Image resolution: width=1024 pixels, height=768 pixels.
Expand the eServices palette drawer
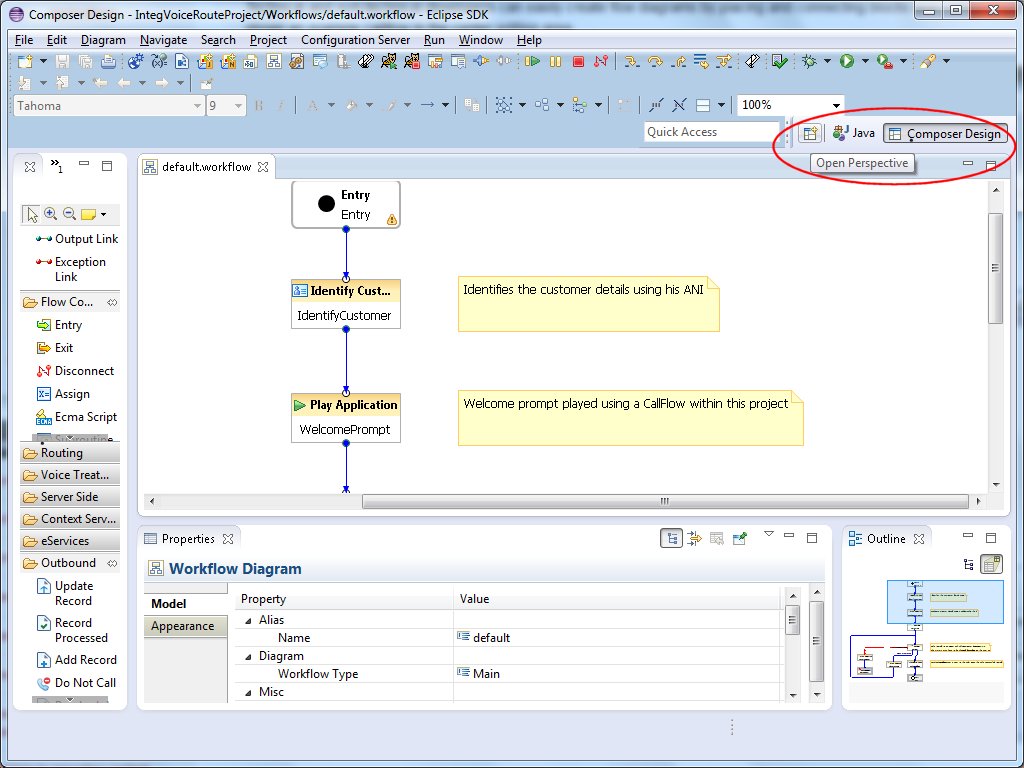(70, 541)
